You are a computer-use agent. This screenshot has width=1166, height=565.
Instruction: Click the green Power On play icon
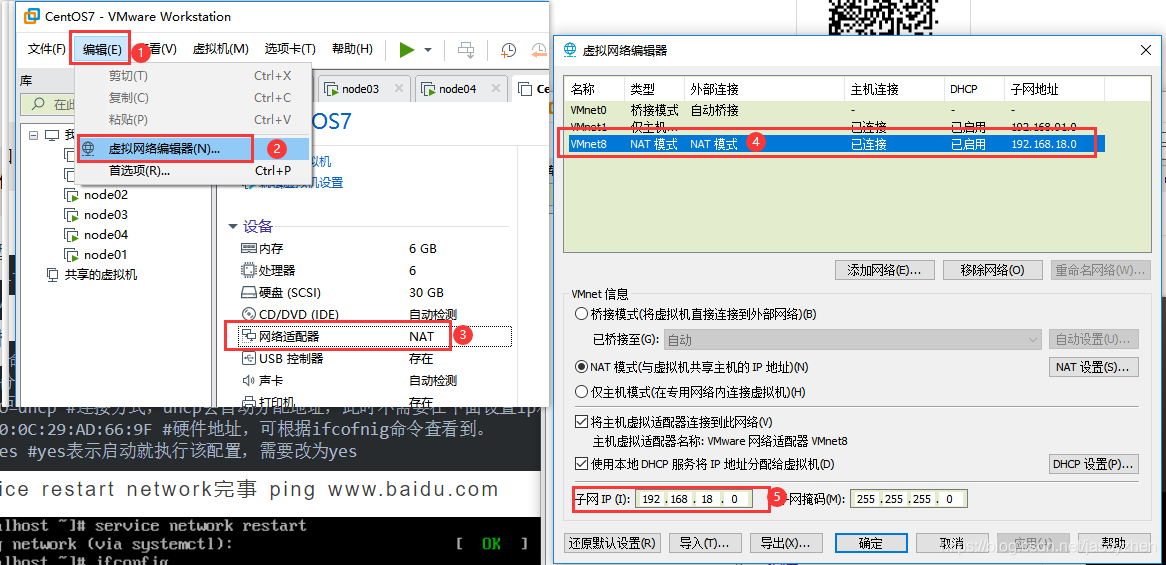(406, 49)
